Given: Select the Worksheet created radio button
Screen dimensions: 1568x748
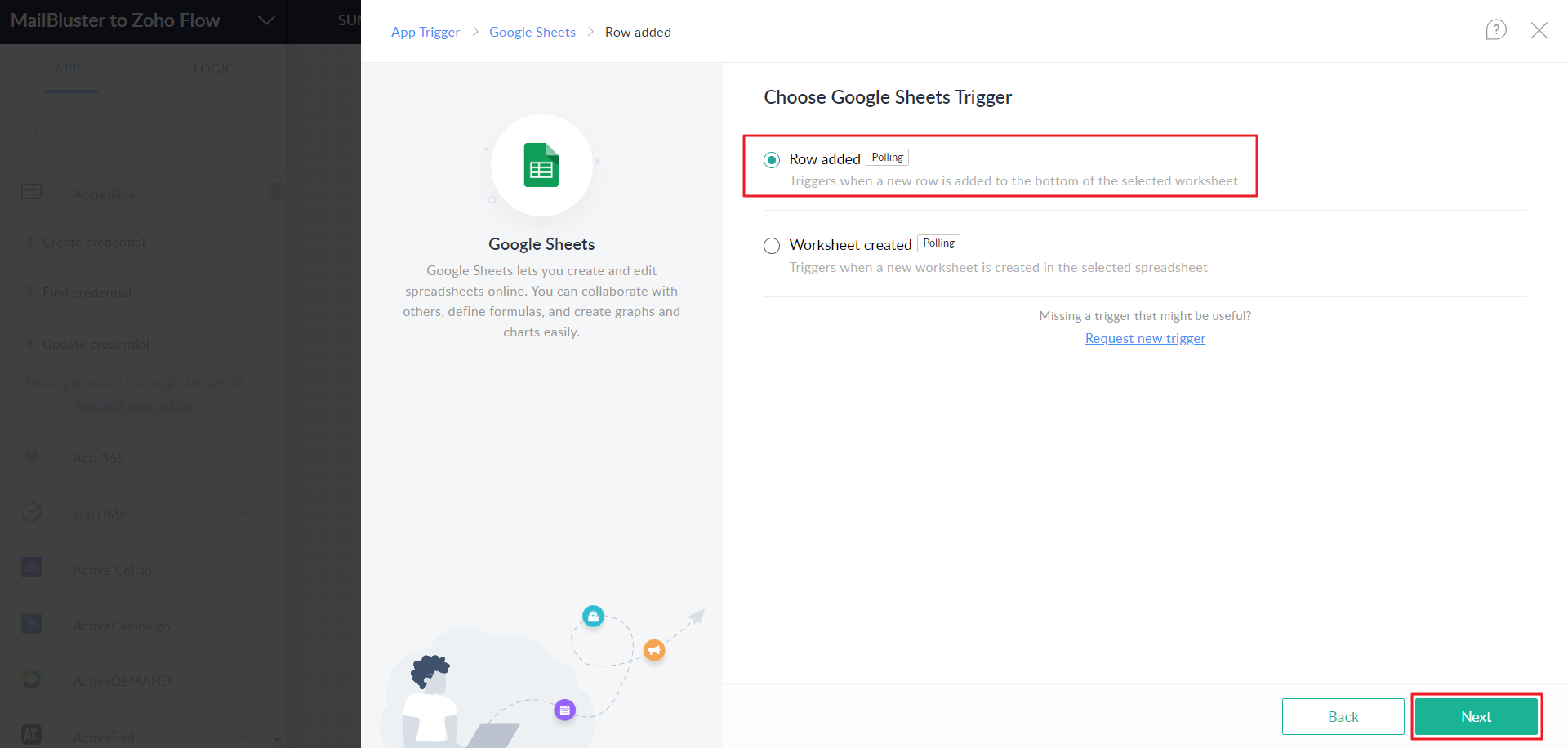Looking at the screenshot, I should tap(772, 246).
